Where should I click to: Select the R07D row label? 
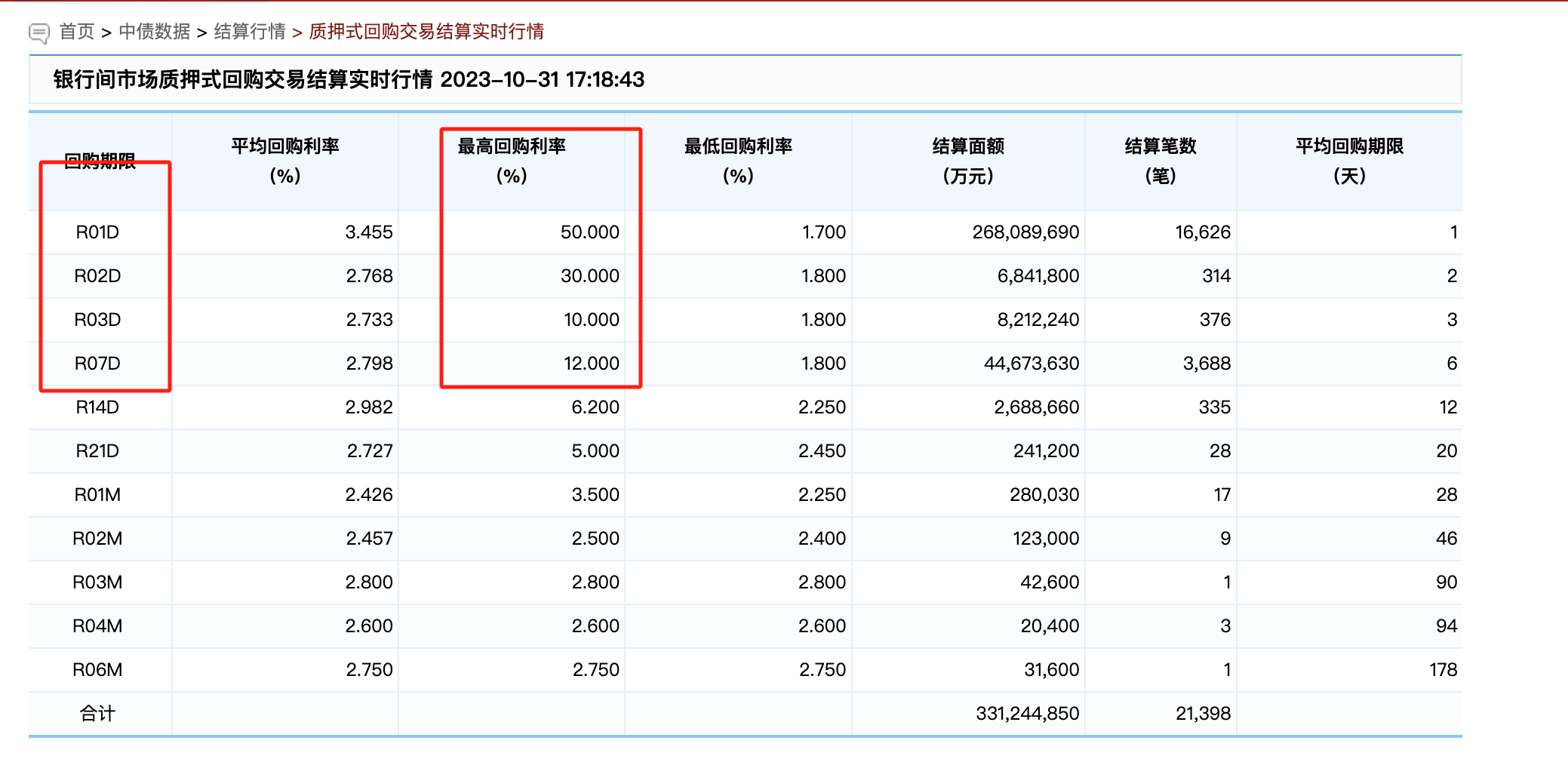pyautogui.click(x=97, y=364)
